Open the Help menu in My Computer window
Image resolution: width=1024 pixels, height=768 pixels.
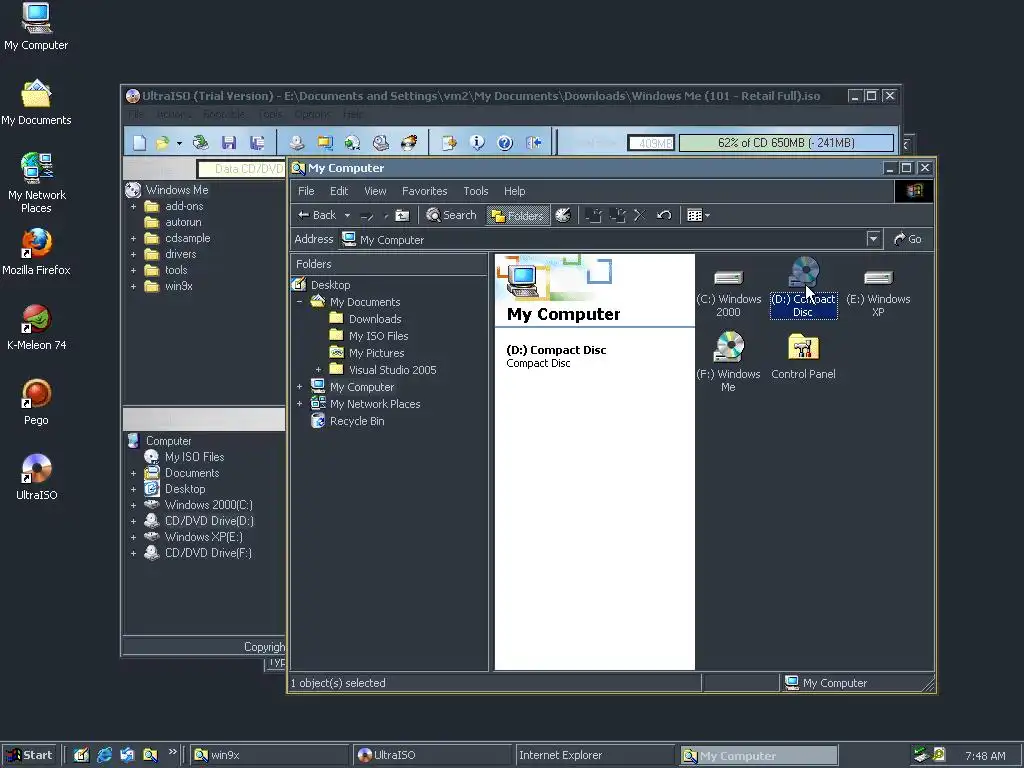[515, 191]
